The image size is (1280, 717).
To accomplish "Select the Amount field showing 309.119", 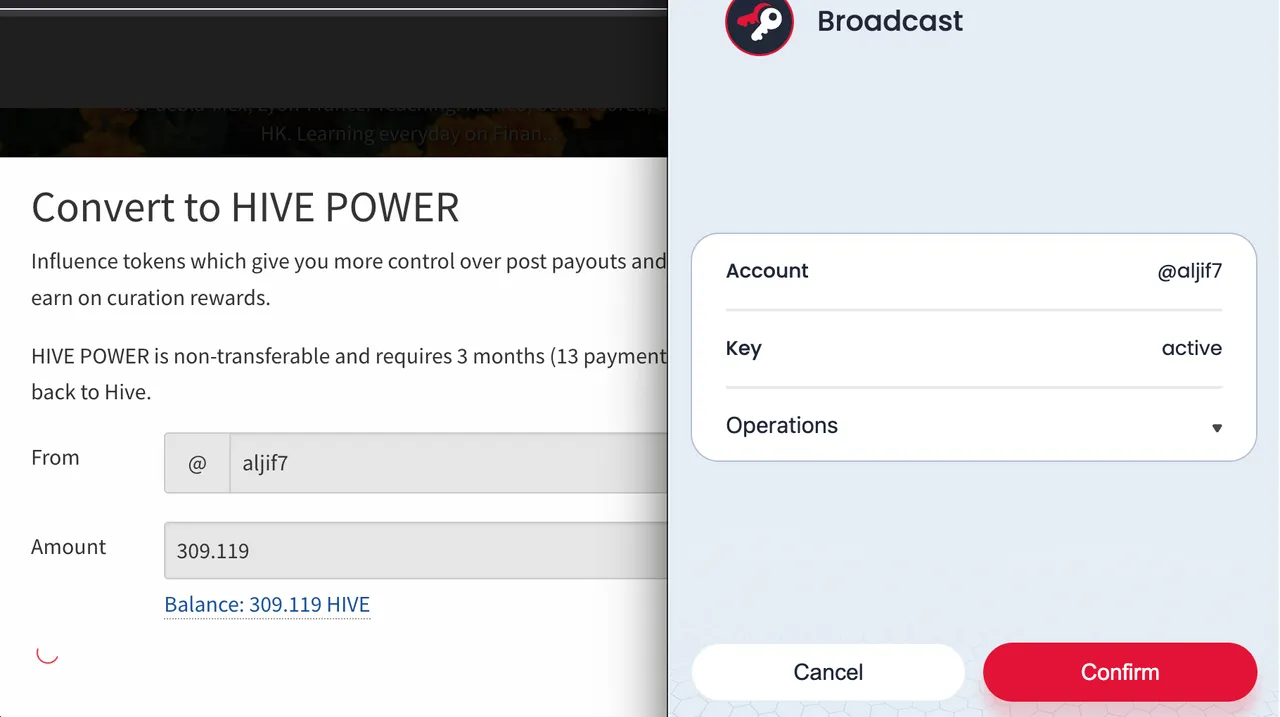I will pos(415,550).
